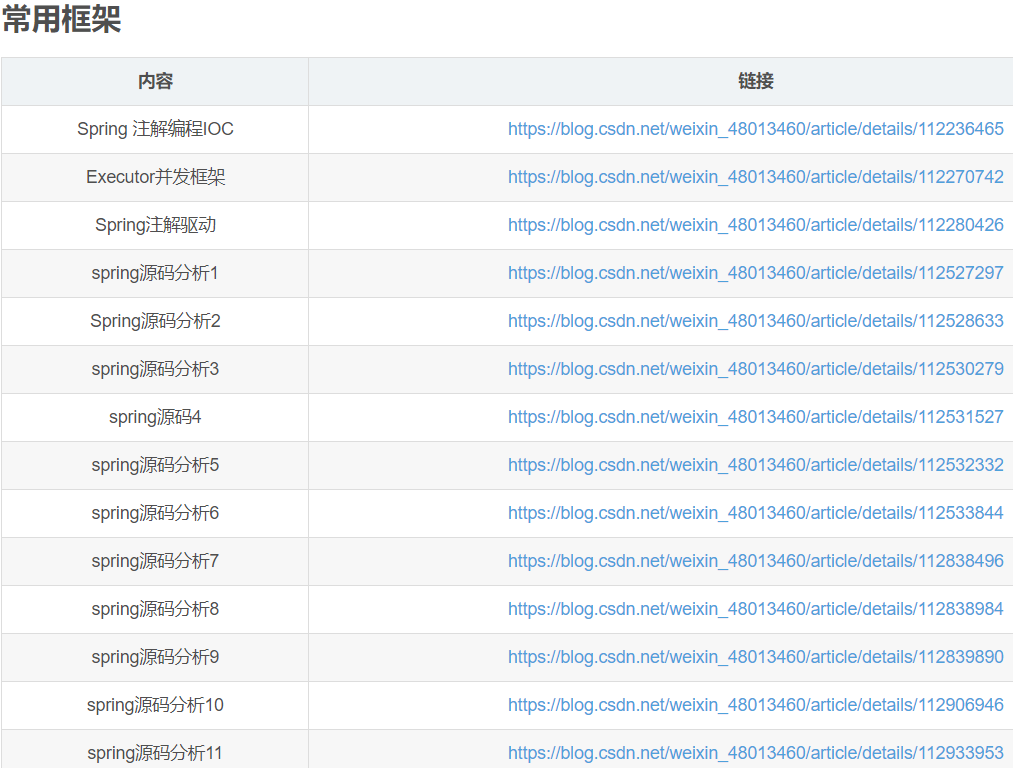Open link ending in 112528633
Screen dimensions: 1013x768
pos(755,321)
